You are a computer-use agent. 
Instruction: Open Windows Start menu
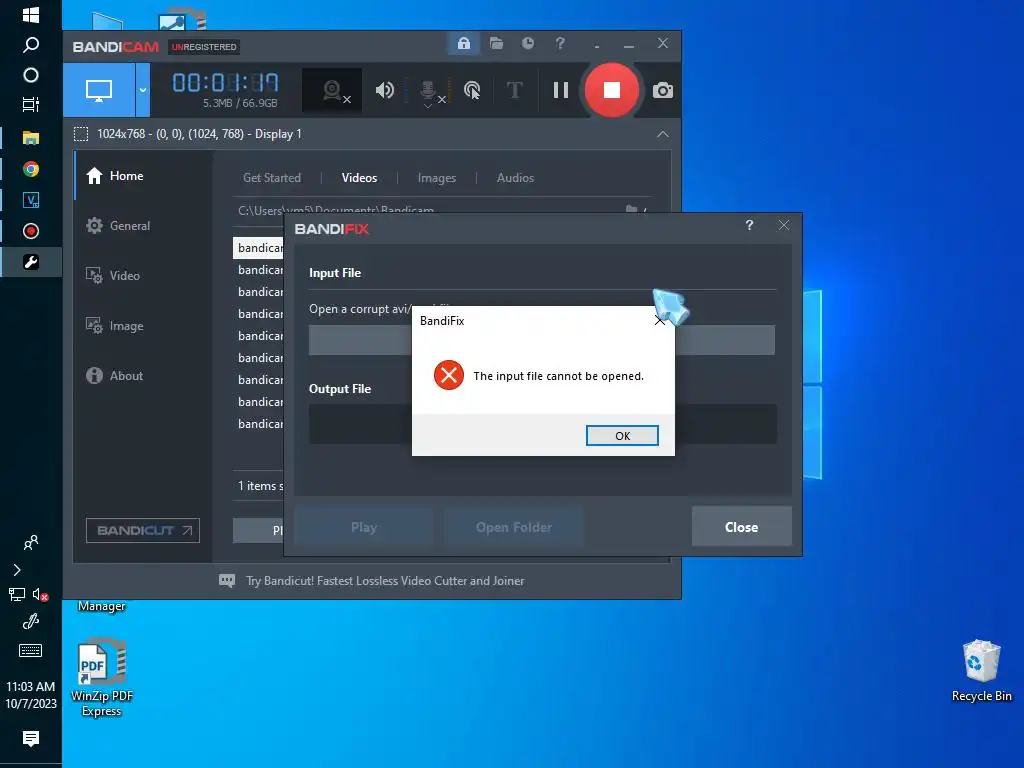[x=31, y=14]
